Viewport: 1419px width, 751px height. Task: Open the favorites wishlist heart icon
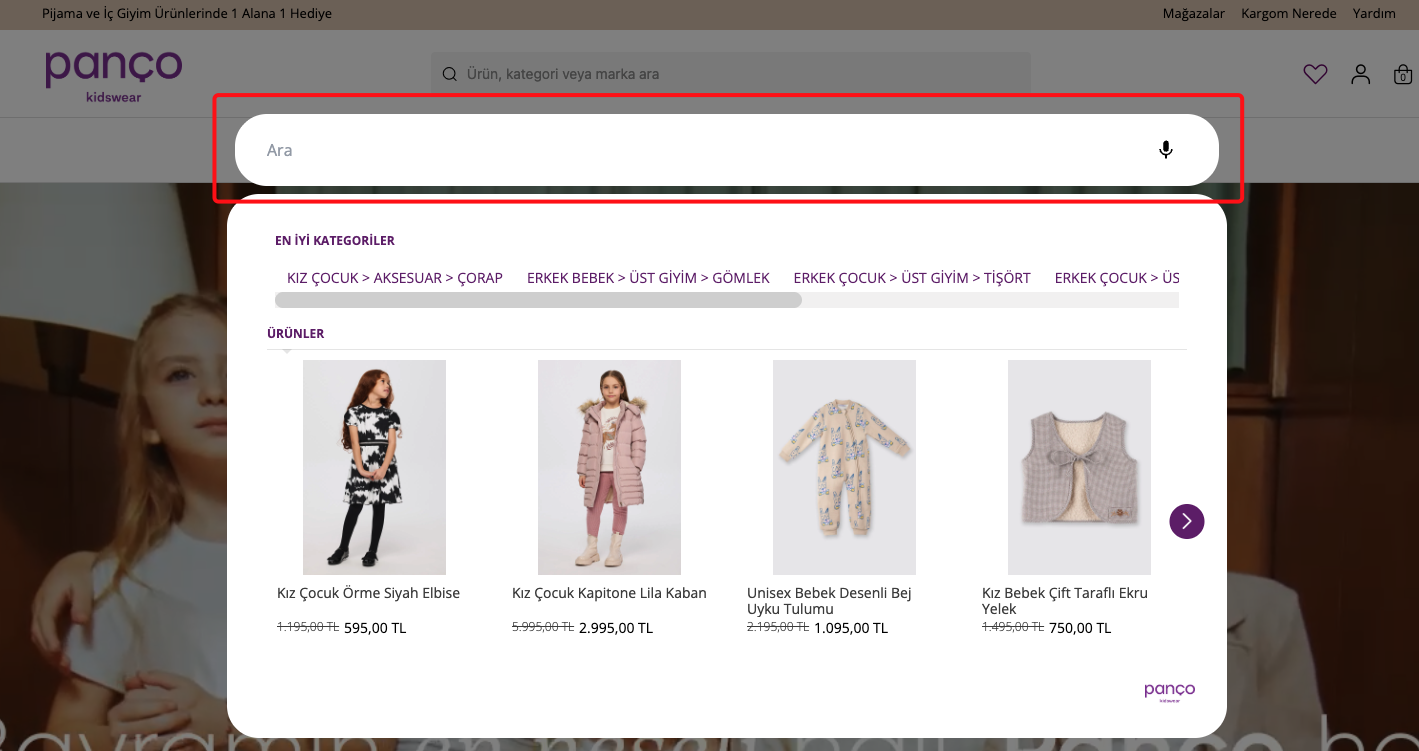pyautogui.click(x=1315, y=73)
